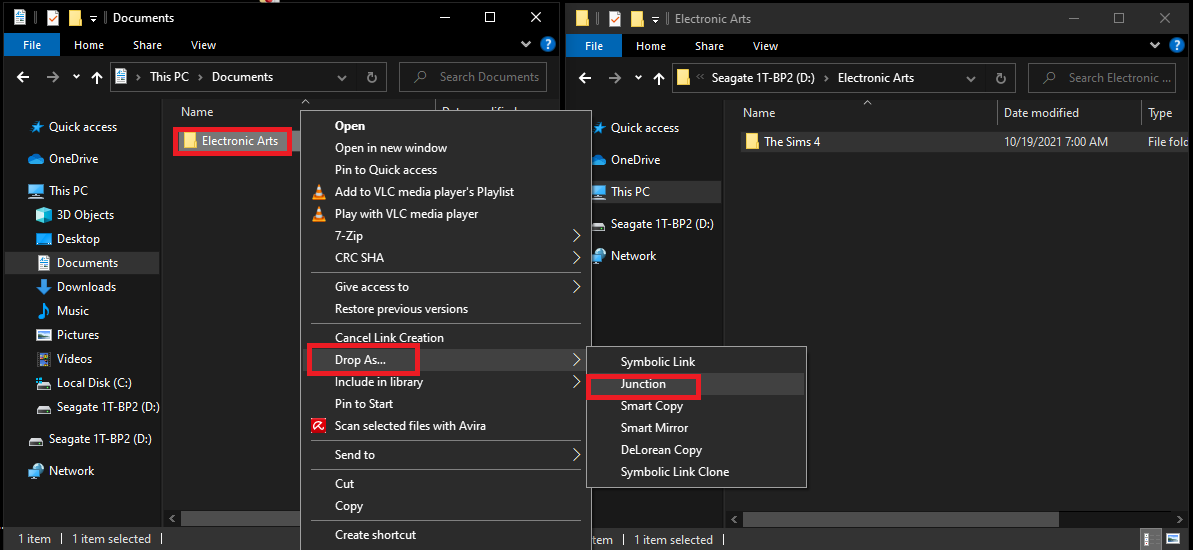
Task: Click Properties icon in Documents title bar
Action: (54, 17)
